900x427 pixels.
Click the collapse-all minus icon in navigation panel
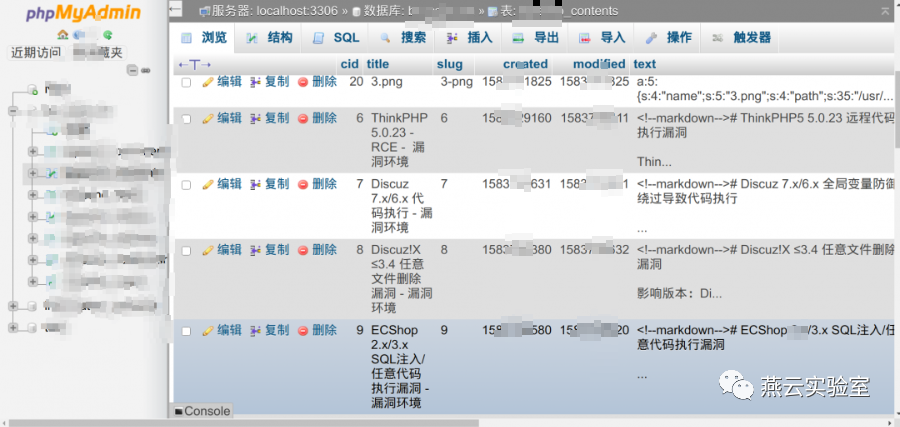(x=133, y=70)
